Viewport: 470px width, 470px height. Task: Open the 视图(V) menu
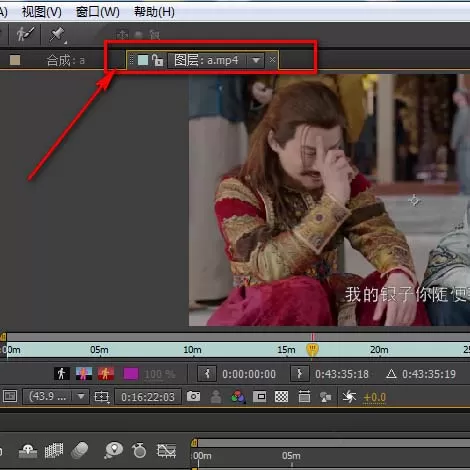(x=42, y=12)
